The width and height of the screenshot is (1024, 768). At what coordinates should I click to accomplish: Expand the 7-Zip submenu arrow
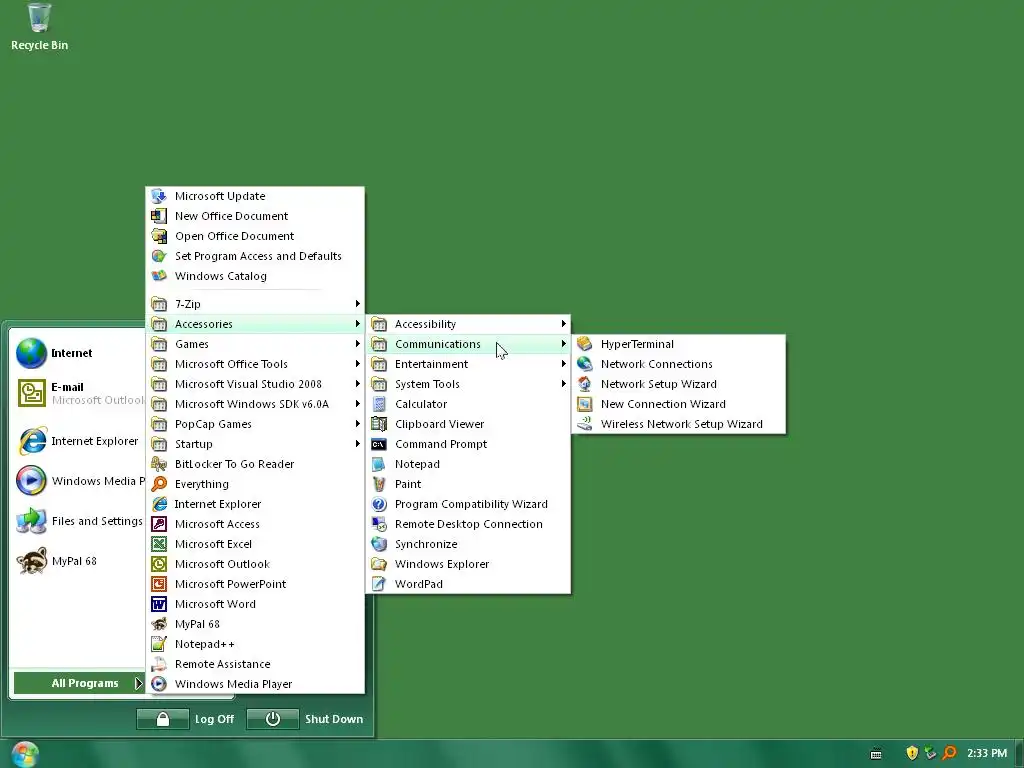(358, 304)
